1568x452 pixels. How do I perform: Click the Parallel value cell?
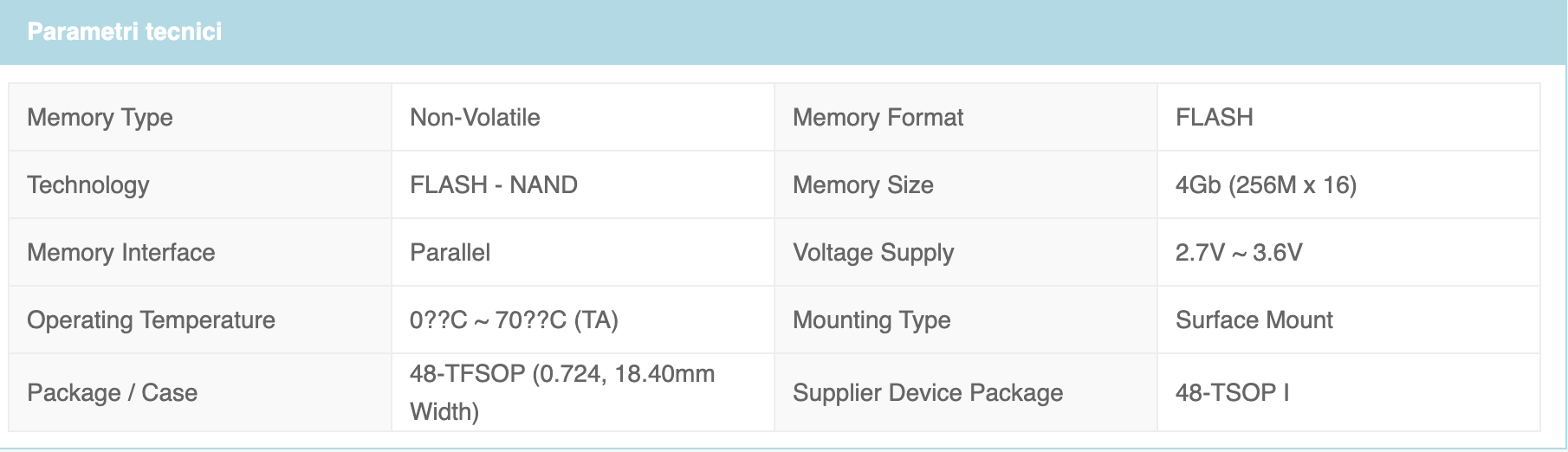583,252
